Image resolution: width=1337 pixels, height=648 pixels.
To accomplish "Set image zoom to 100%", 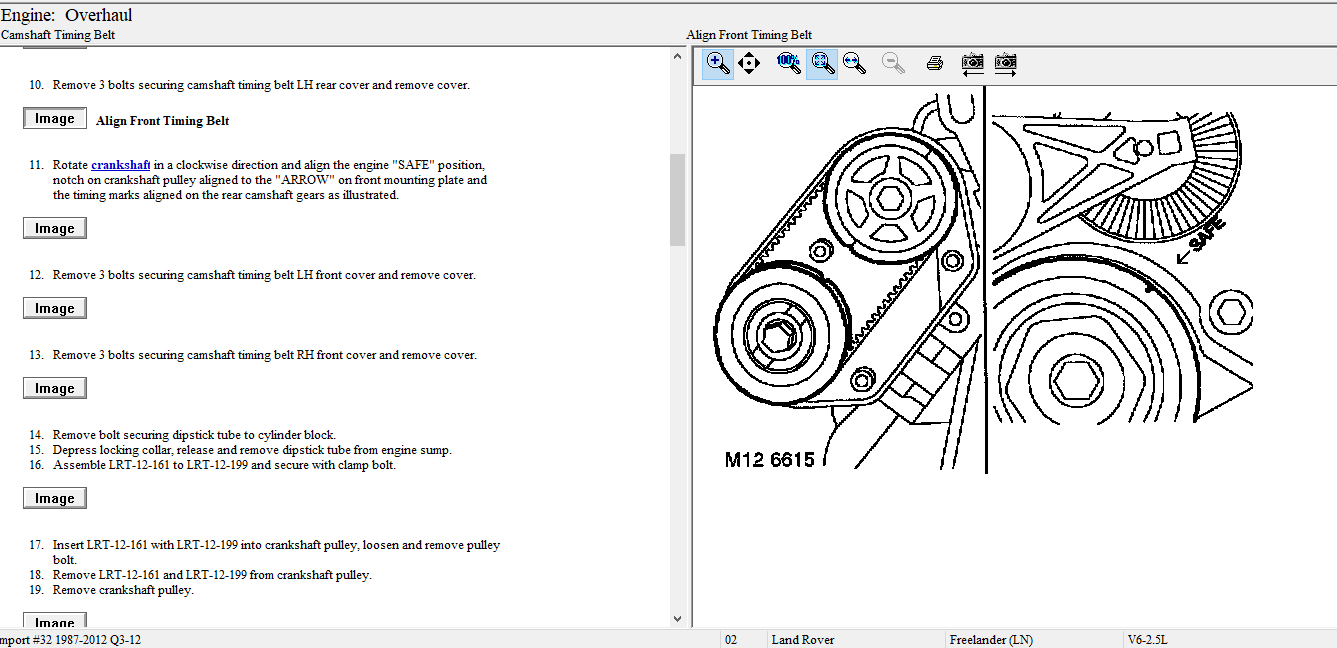I will (788, 63).
